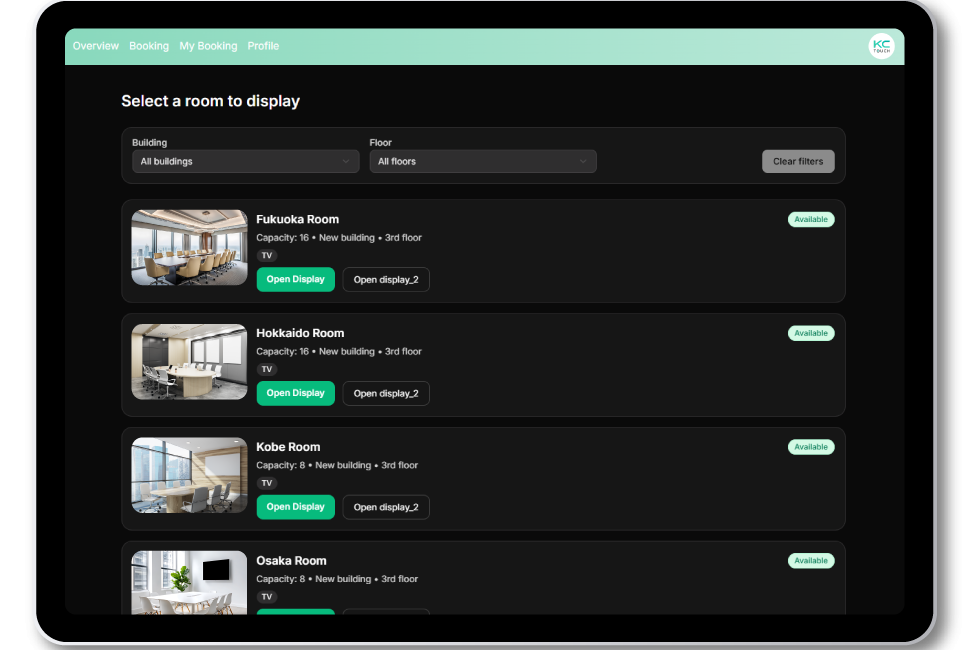Viewport: 973px width, 650px height.
Task: Click the KC Touch logo icon
Action: coord(881,46)
